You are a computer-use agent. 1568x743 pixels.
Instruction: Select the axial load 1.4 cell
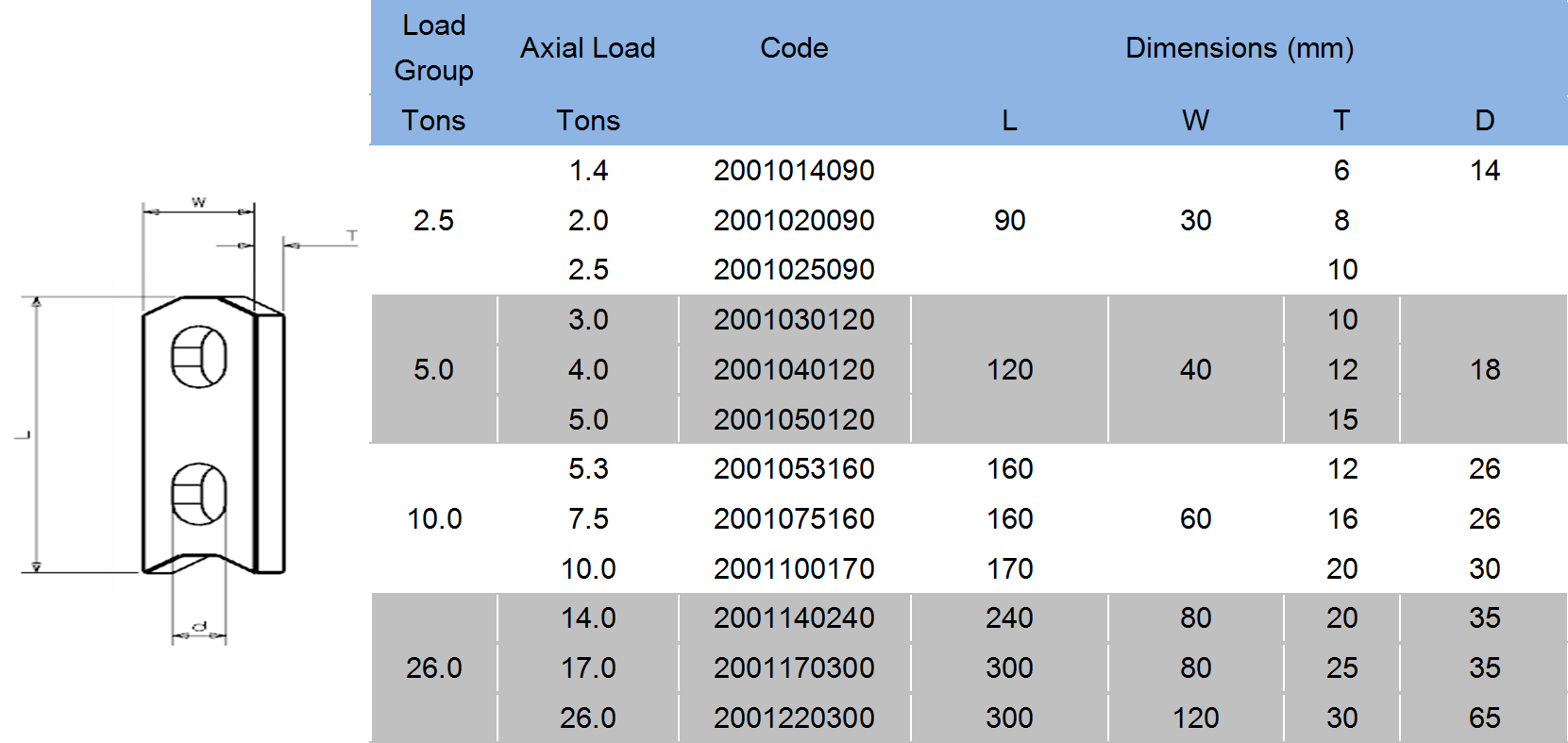[x=588, y=171]
